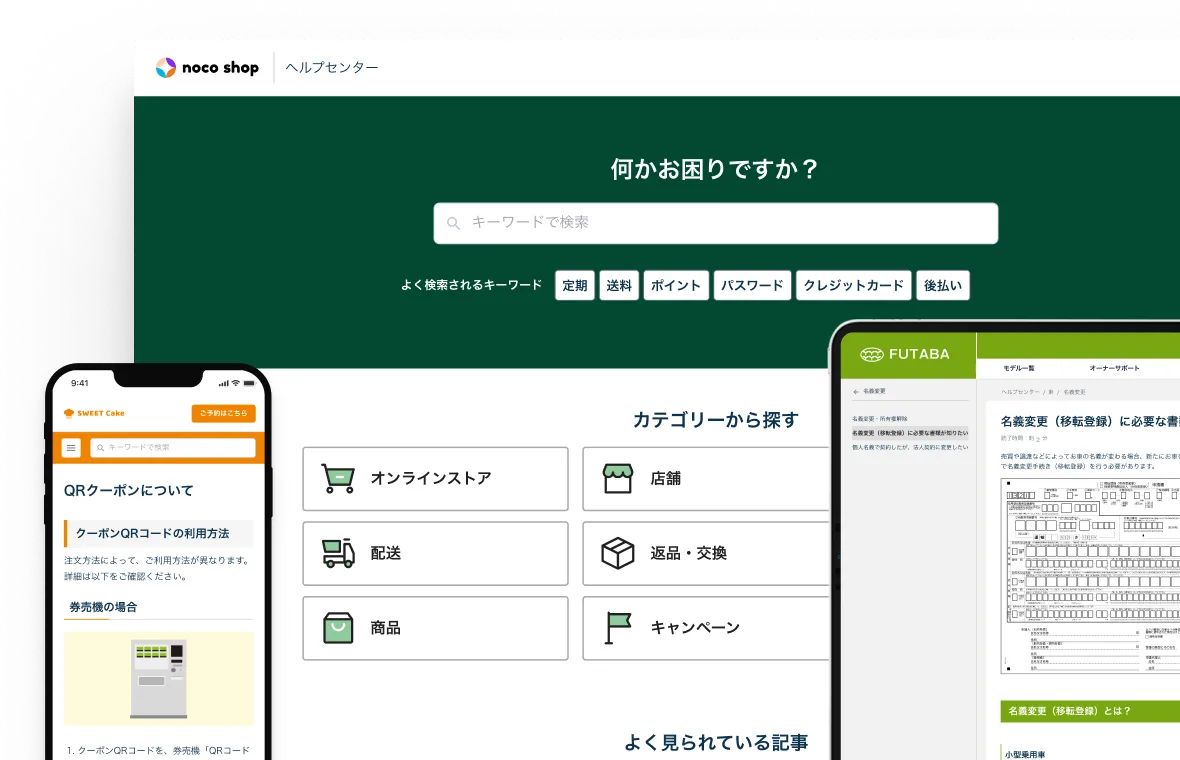Select the 配送 delivery truck icon
Image resolution: width=1180 pixels, height=760 pixels.
point(337,553)
